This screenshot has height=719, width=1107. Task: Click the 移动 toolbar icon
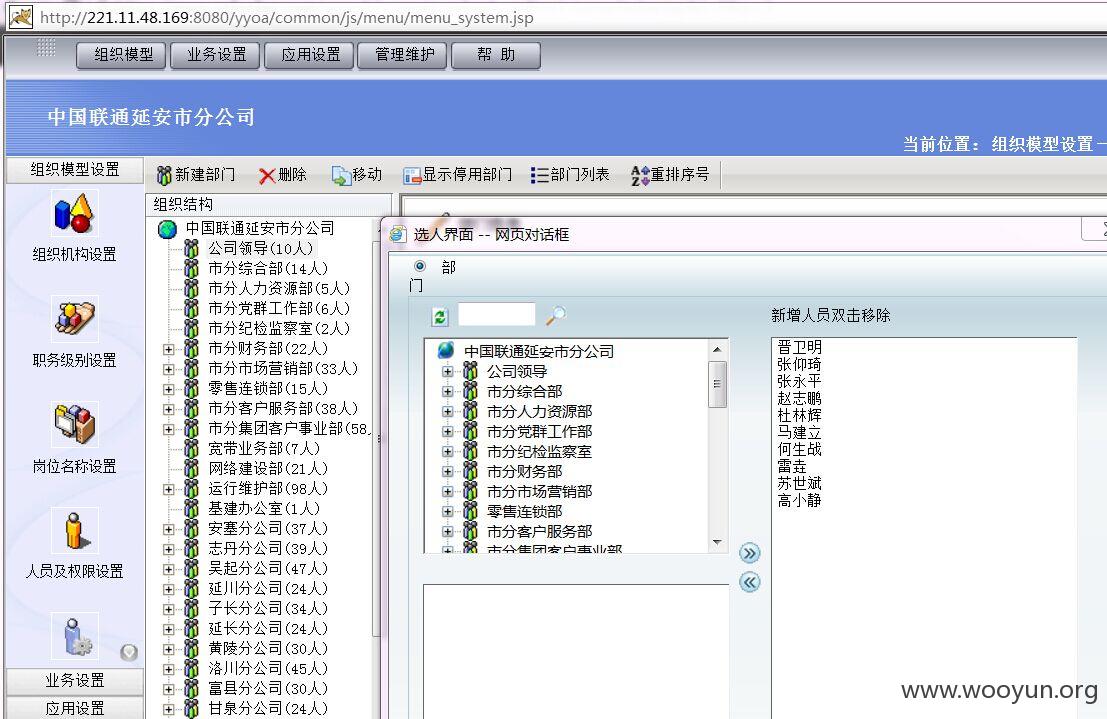pyautogui.click(x=341, y=175)
